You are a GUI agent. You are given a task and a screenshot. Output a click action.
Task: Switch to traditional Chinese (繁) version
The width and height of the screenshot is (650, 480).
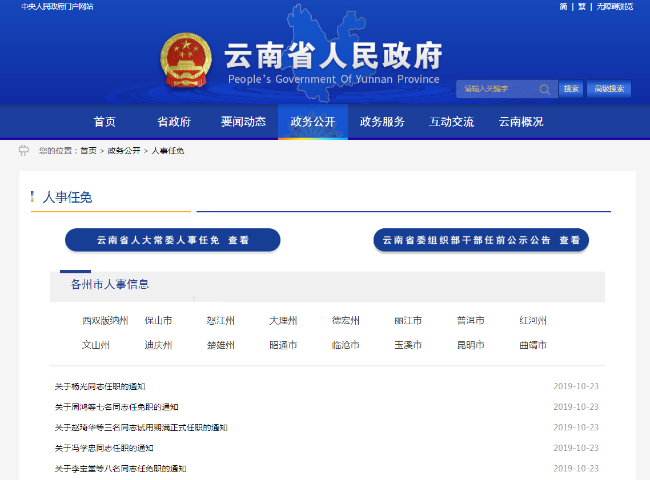click(x=581, y=6)
